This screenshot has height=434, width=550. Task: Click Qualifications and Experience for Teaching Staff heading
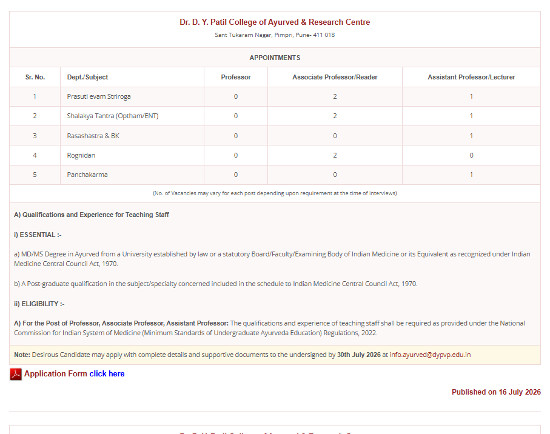(x=92, y=214)
